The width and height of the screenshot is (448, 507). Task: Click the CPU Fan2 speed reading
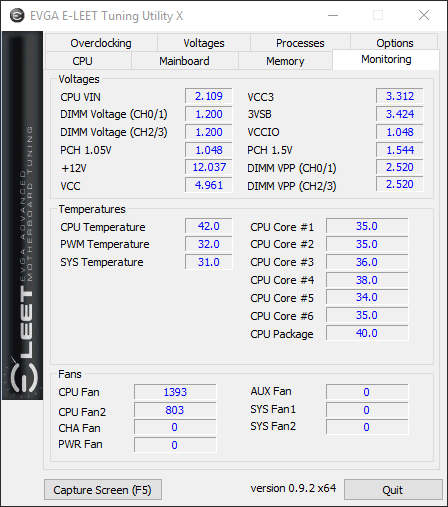[x=175, y=410]
